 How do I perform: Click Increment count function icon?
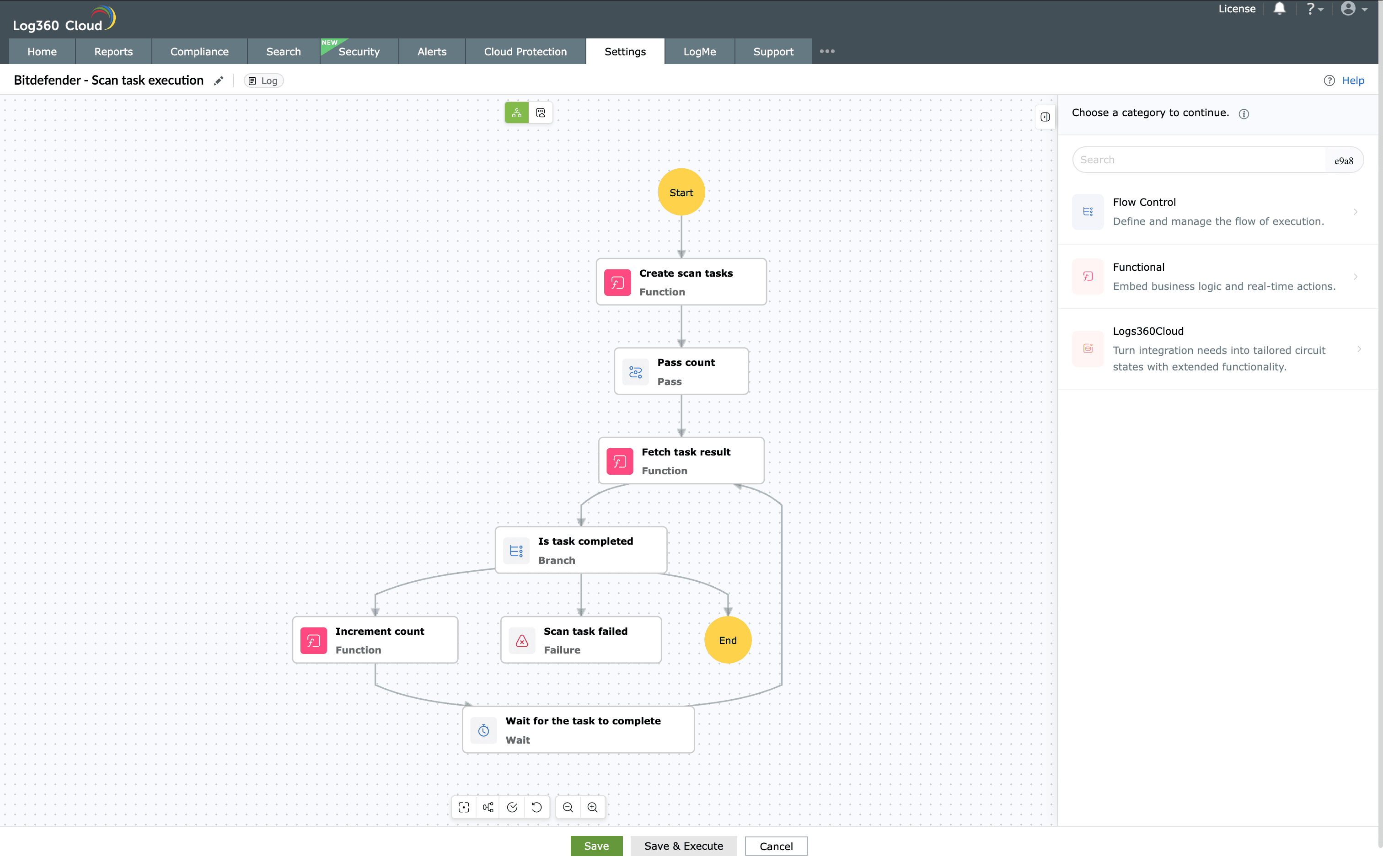313,641
